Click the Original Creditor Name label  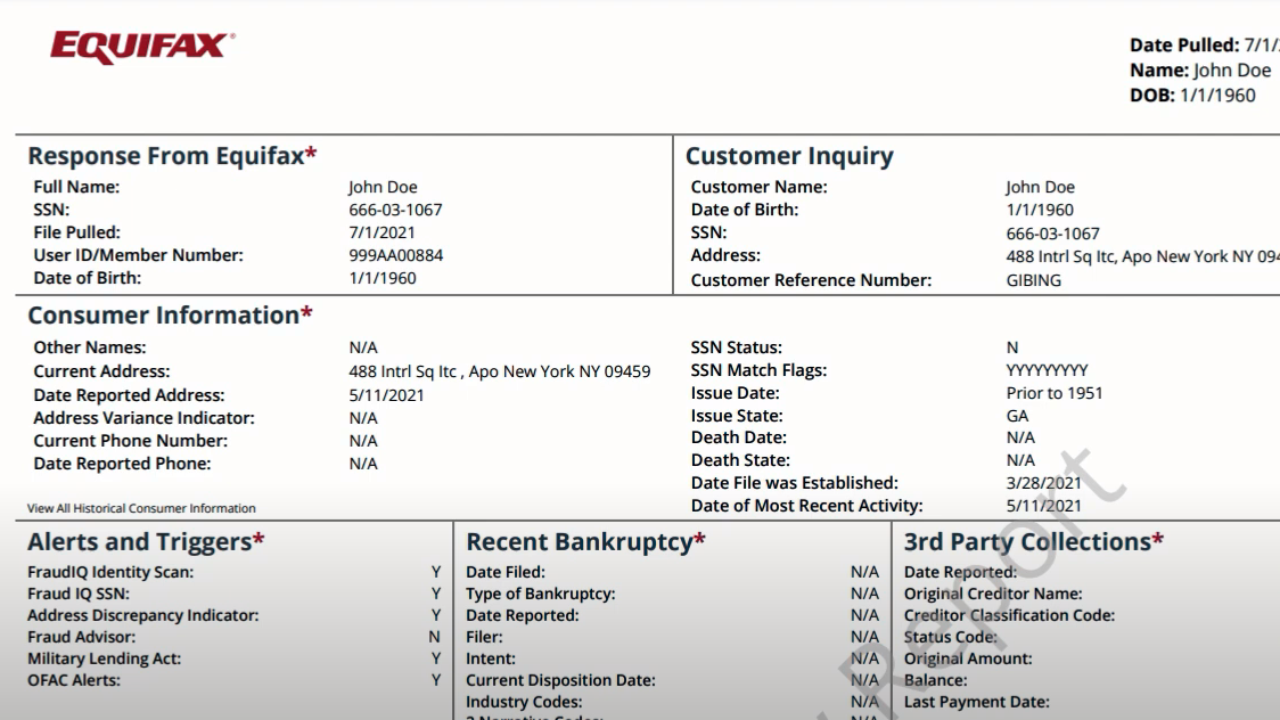[992, 594]
